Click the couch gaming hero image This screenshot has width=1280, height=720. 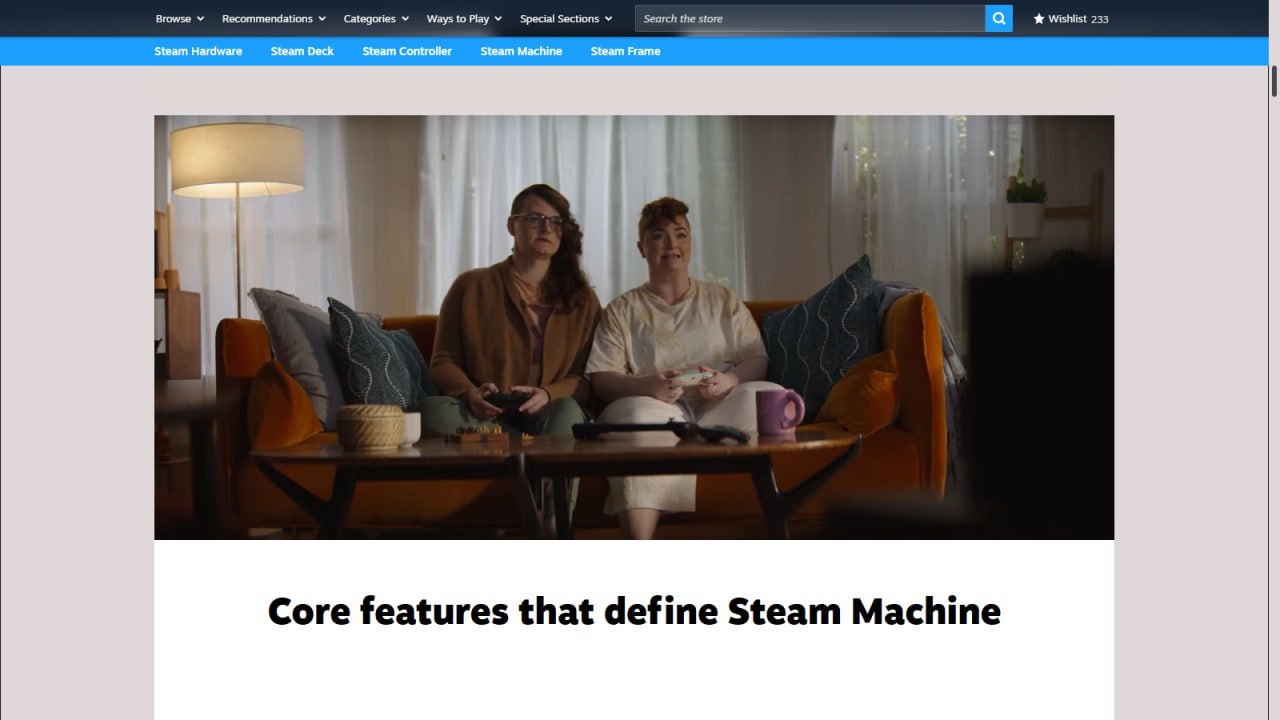(x=634, y=327)
